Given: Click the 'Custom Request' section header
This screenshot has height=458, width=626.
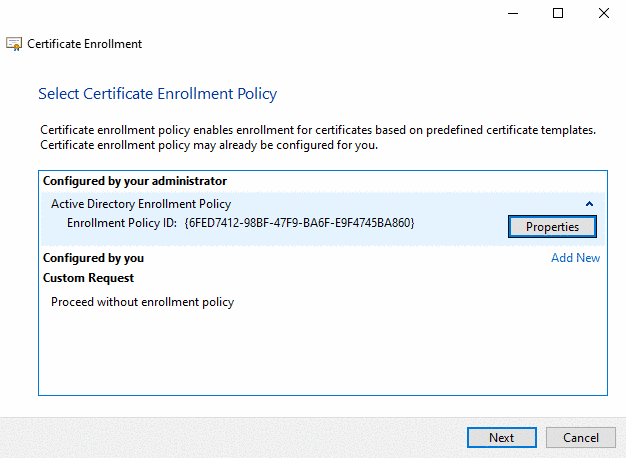Looking at the screenshot, I should (88, 278).
